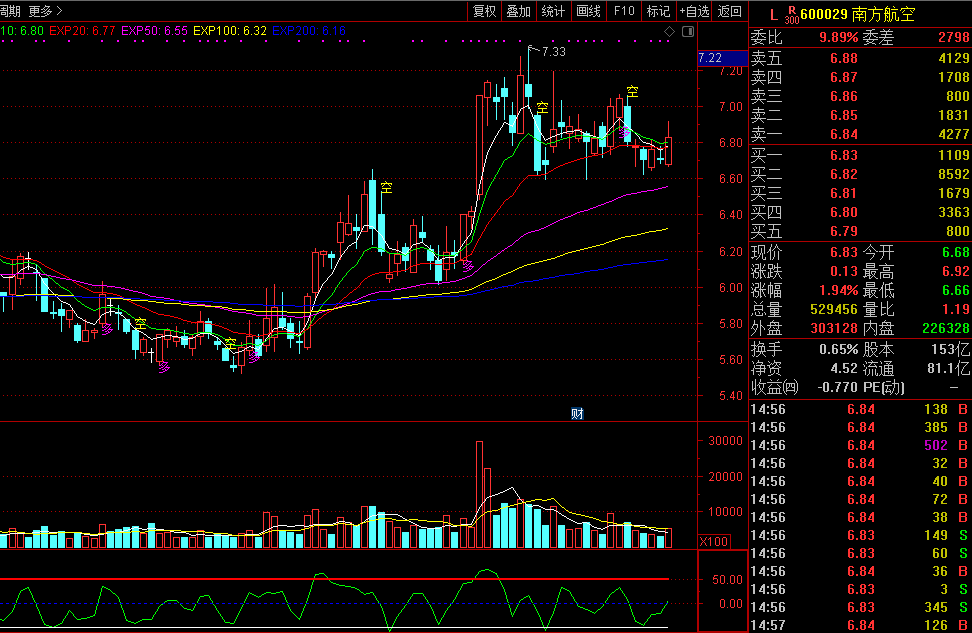This screenshot has height=633, width=972.
Task: Click the 标记 mark button
Action: [658, 11]
